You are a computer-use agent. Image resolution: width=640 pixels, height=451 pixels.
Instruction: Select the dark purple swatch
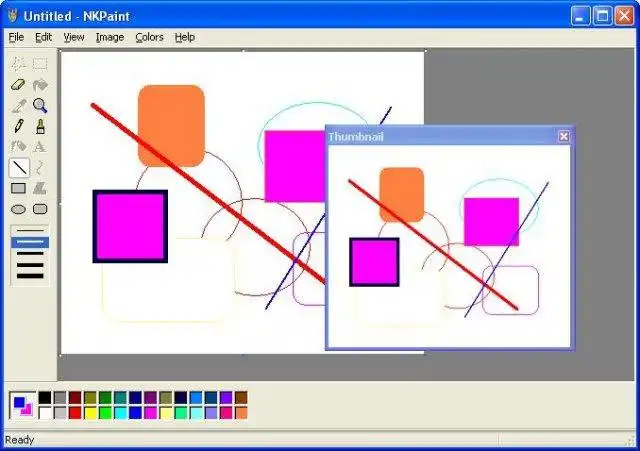click(151, 398)
